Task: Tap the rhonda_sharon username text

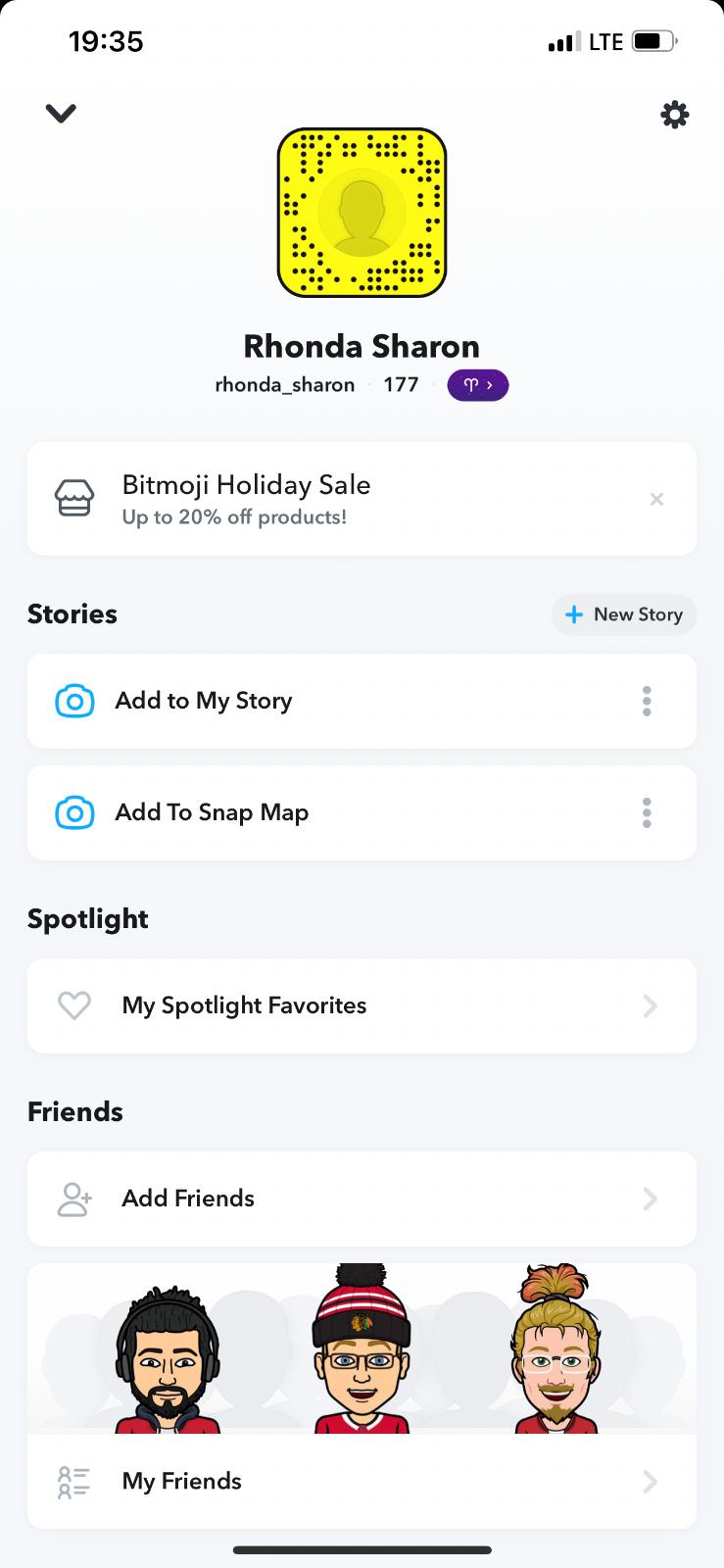Action: pyautogui.click(x=284, y=385)
